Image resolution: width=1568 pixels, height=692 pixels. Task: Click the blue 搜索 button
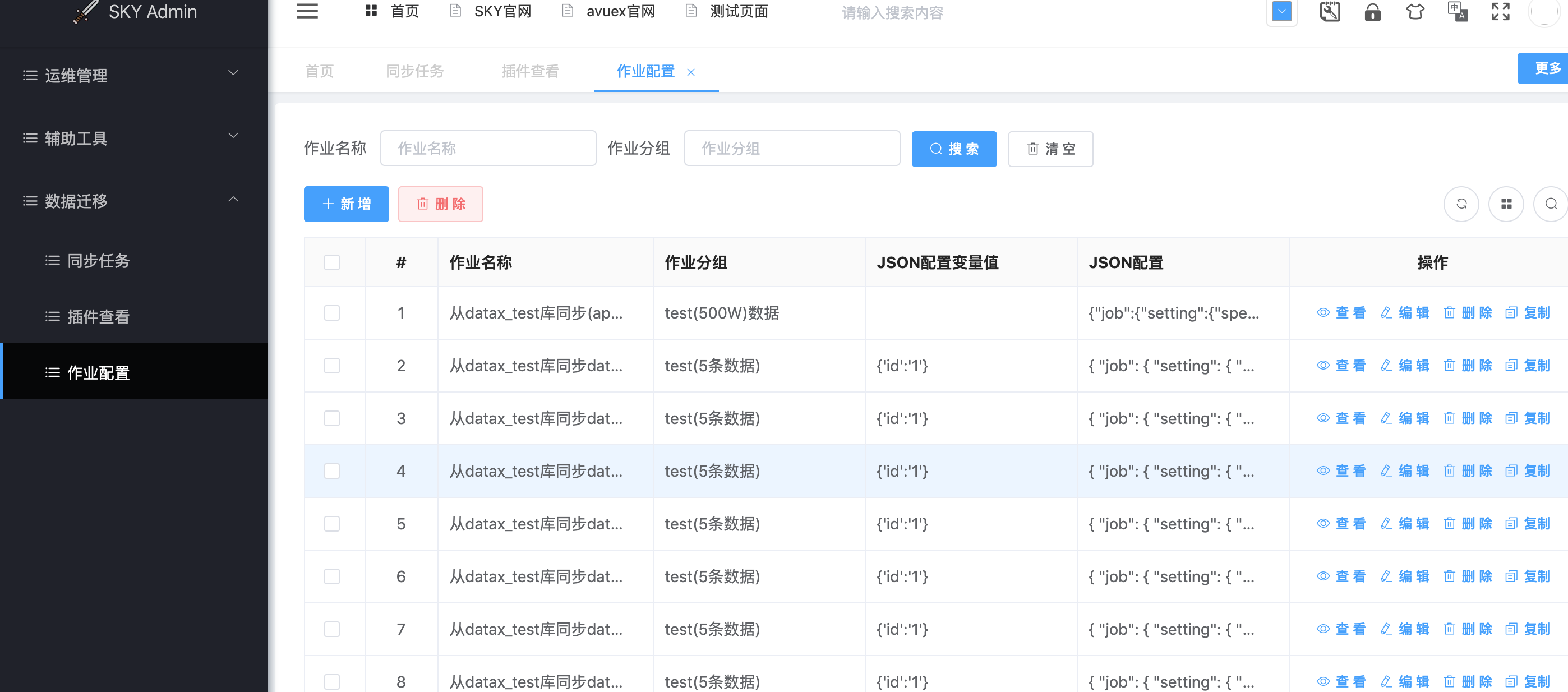tap(953, 149)
